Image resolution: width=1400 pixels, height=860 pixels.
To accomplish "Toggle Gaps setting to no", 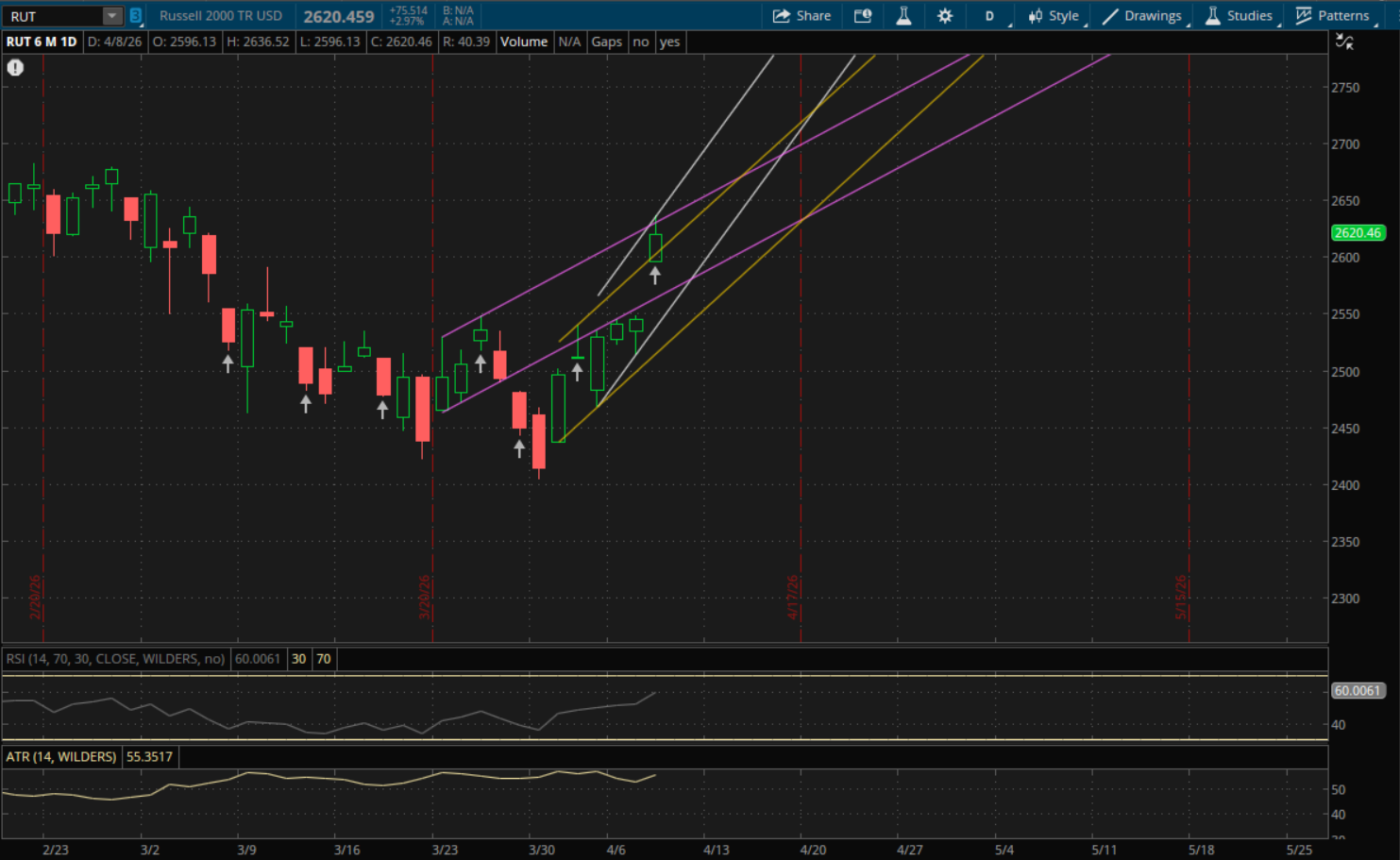I will coord(641,42).
